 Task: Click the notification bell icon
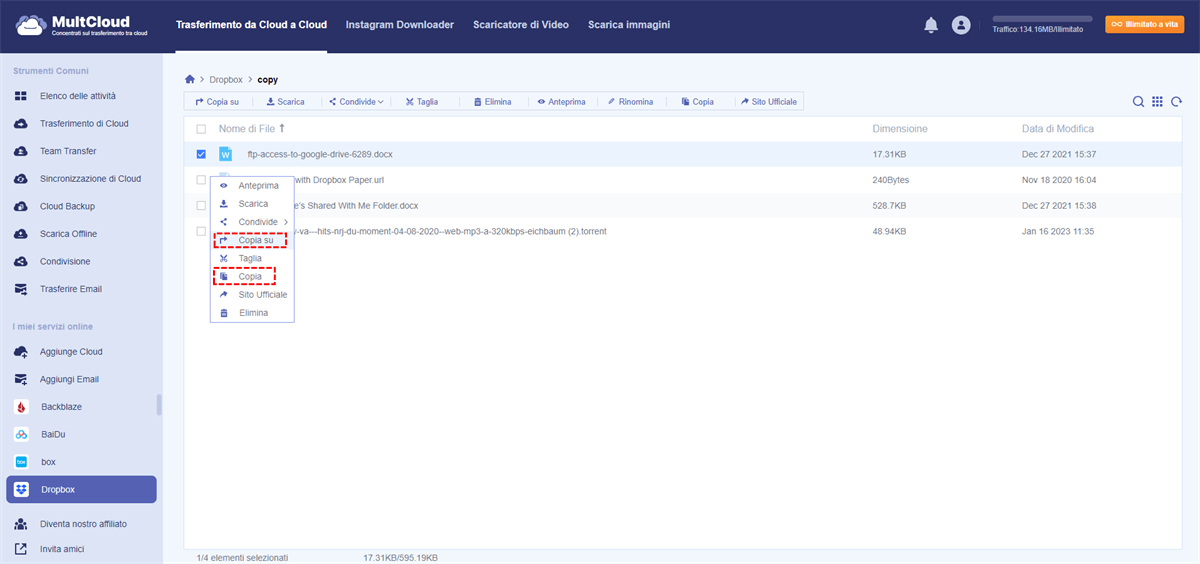(930, 25)
